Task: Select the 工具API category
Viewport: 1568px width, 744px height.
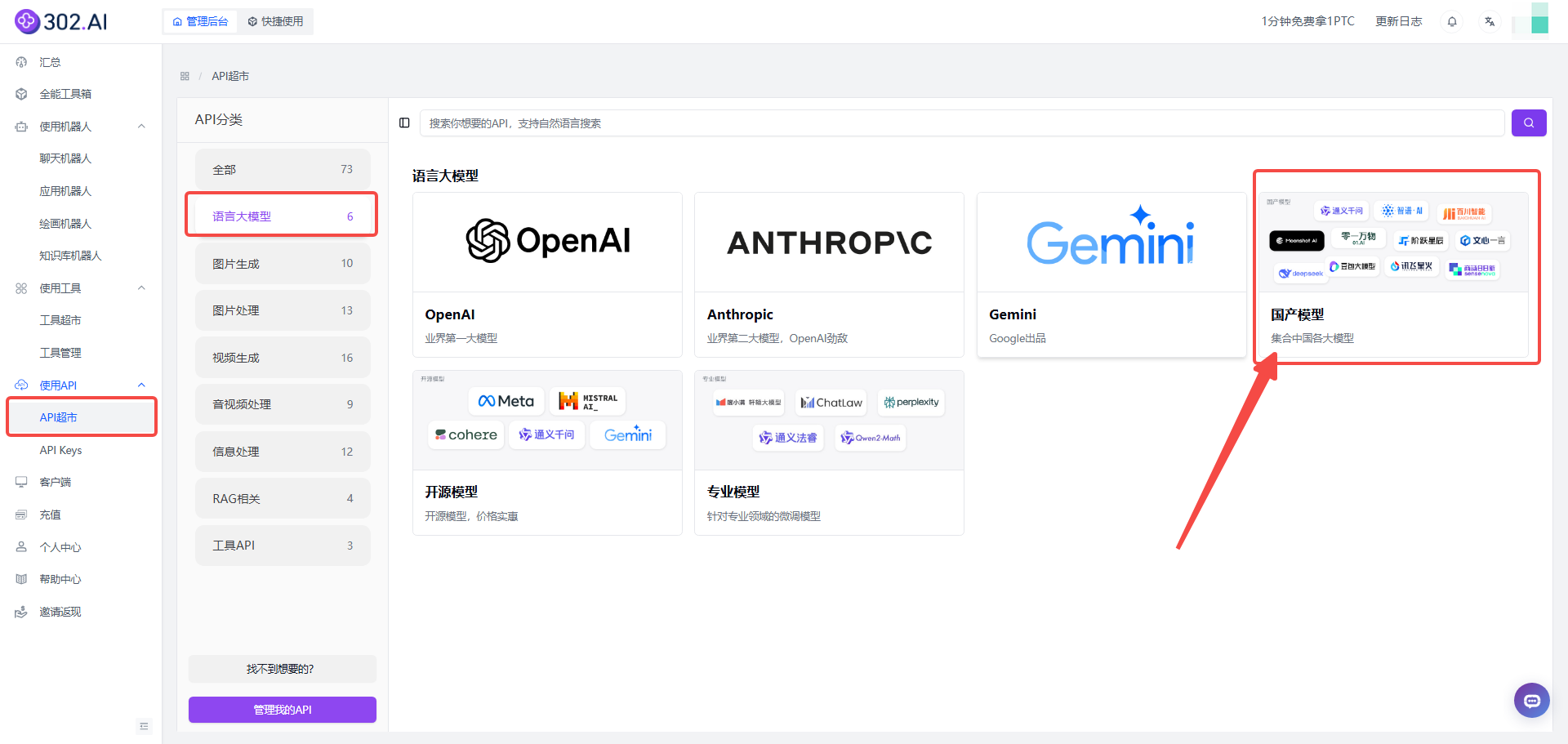Action: click(x=283, y=546)
